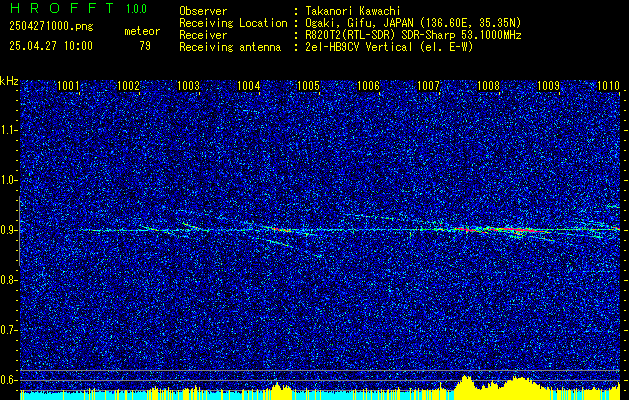Click the HROFFT title text
This screenshot has width=629, height=400.
pos(62,8)
